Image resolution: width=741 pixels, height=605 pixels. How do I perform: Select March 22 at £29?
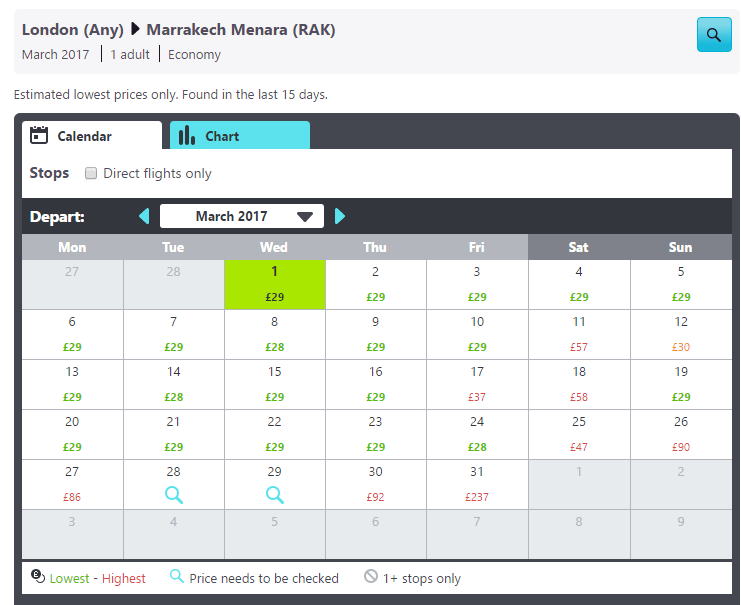tap(275, 435)
